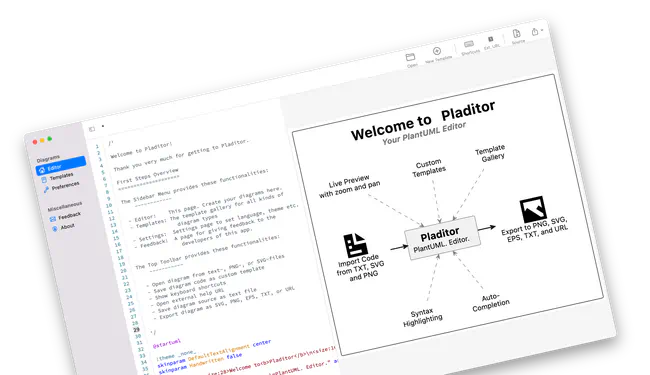Click 'Template Gallery' label in diagram
Screen dimensions: 650x375
click(x=491, y=152)
